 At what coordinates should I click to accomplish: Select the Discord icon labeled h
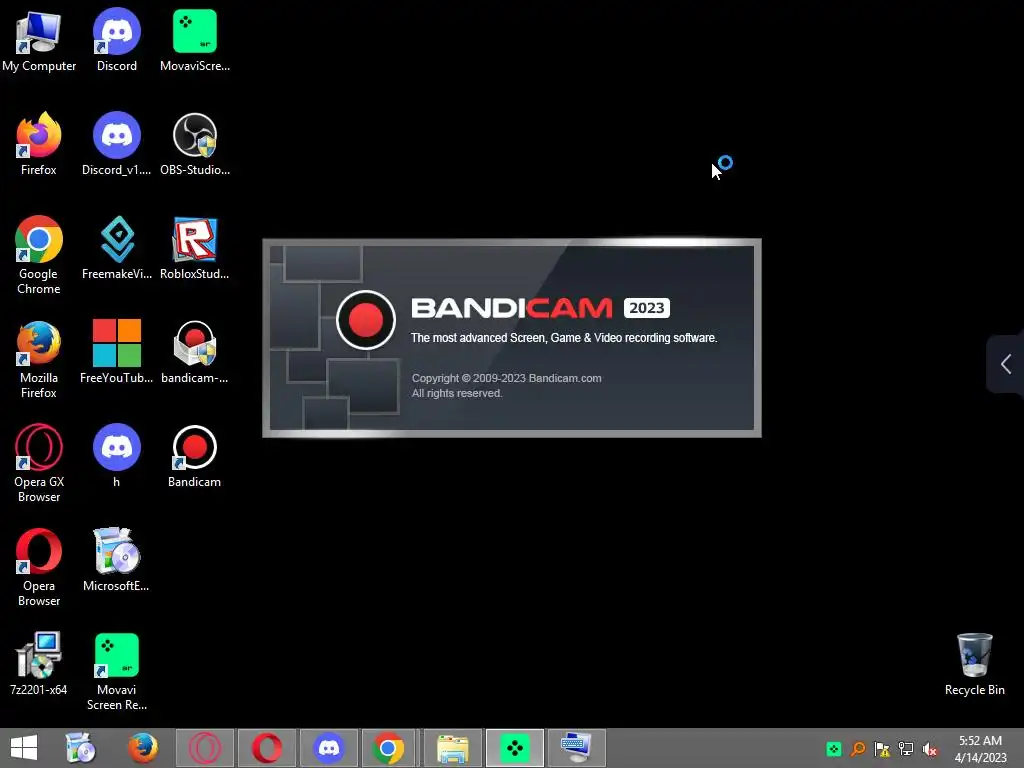[117, 456]
